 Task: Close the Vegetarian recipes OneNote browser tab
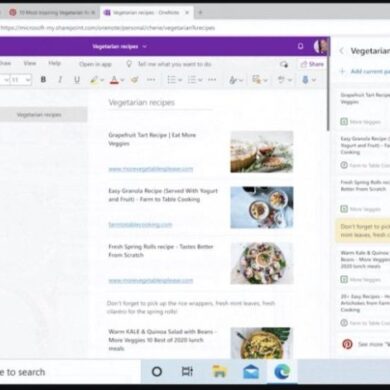point(187,13)
